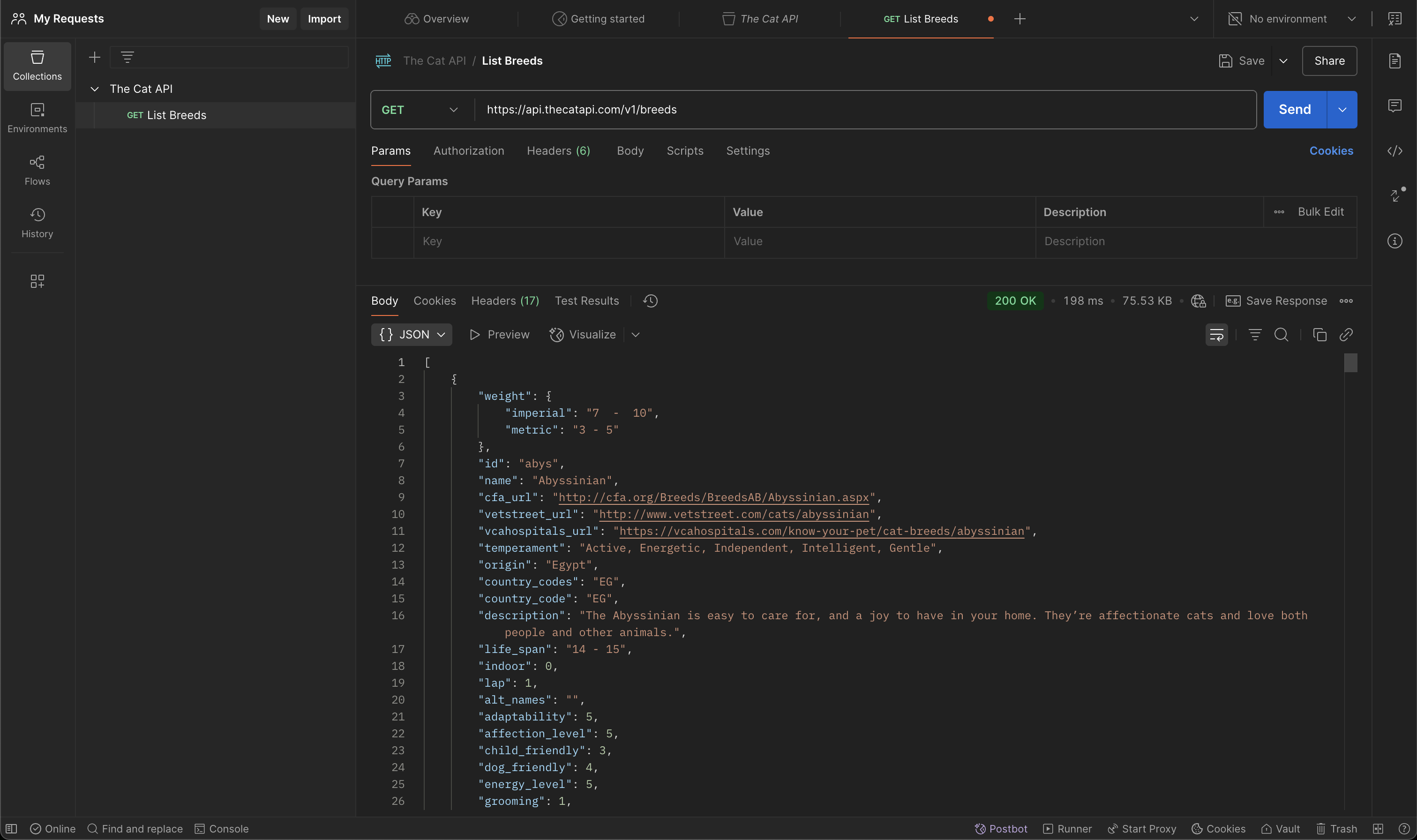
Task: Open the code snippet panel icon
Action: point(1395,150)
